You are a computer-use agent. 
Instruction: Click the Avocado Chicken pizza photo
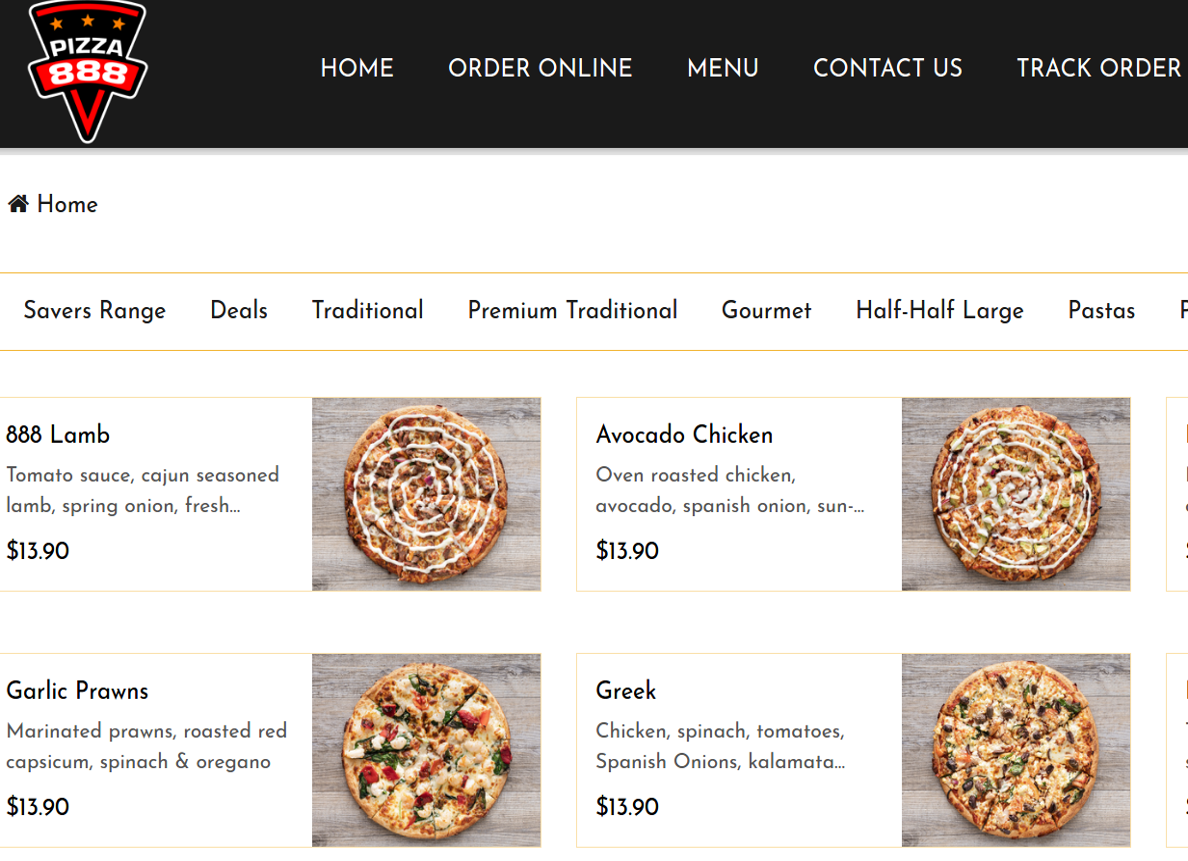(x=1016, y=494)
